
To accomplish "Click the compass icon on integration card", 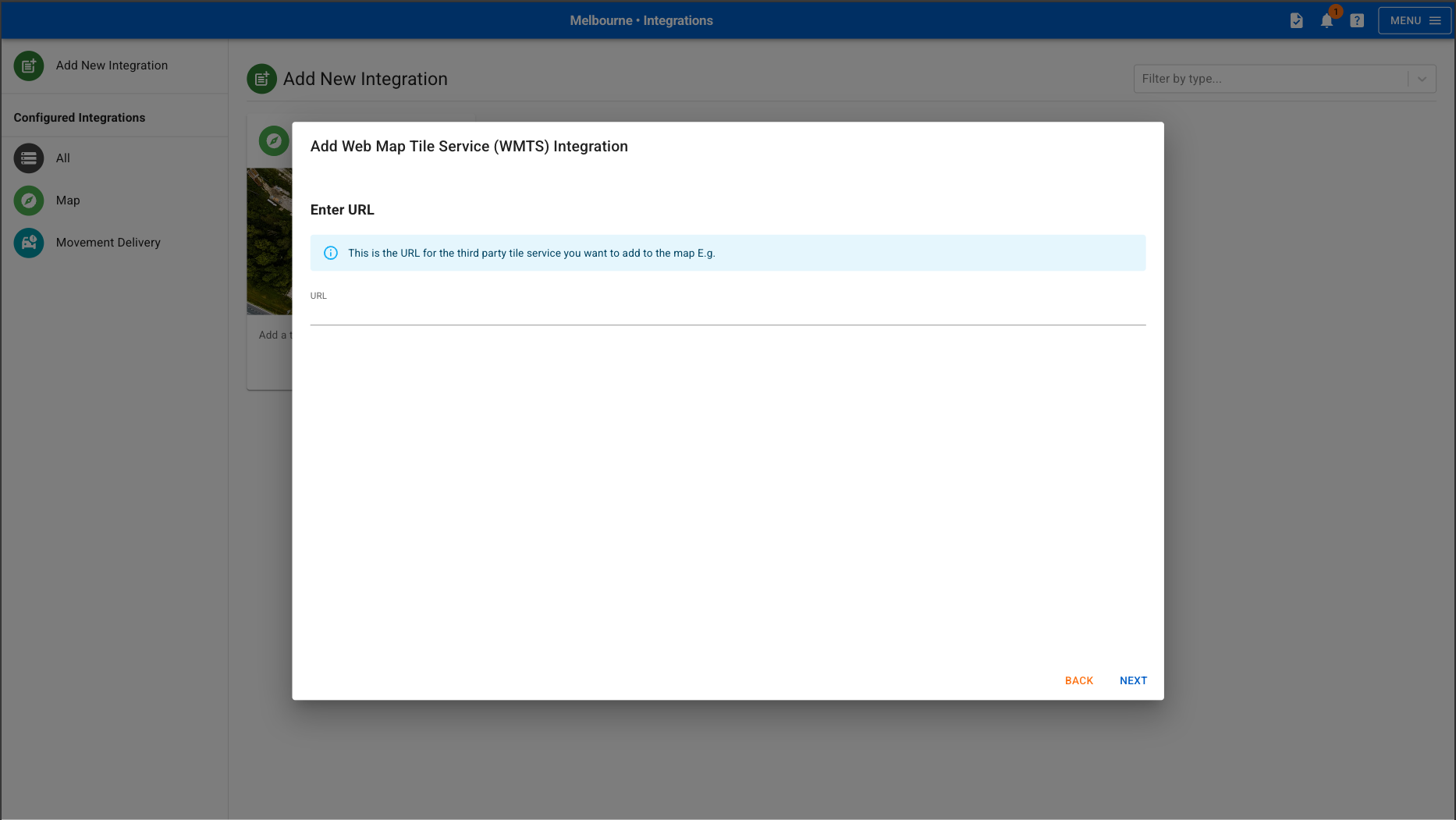I will [x=274, y=141].
